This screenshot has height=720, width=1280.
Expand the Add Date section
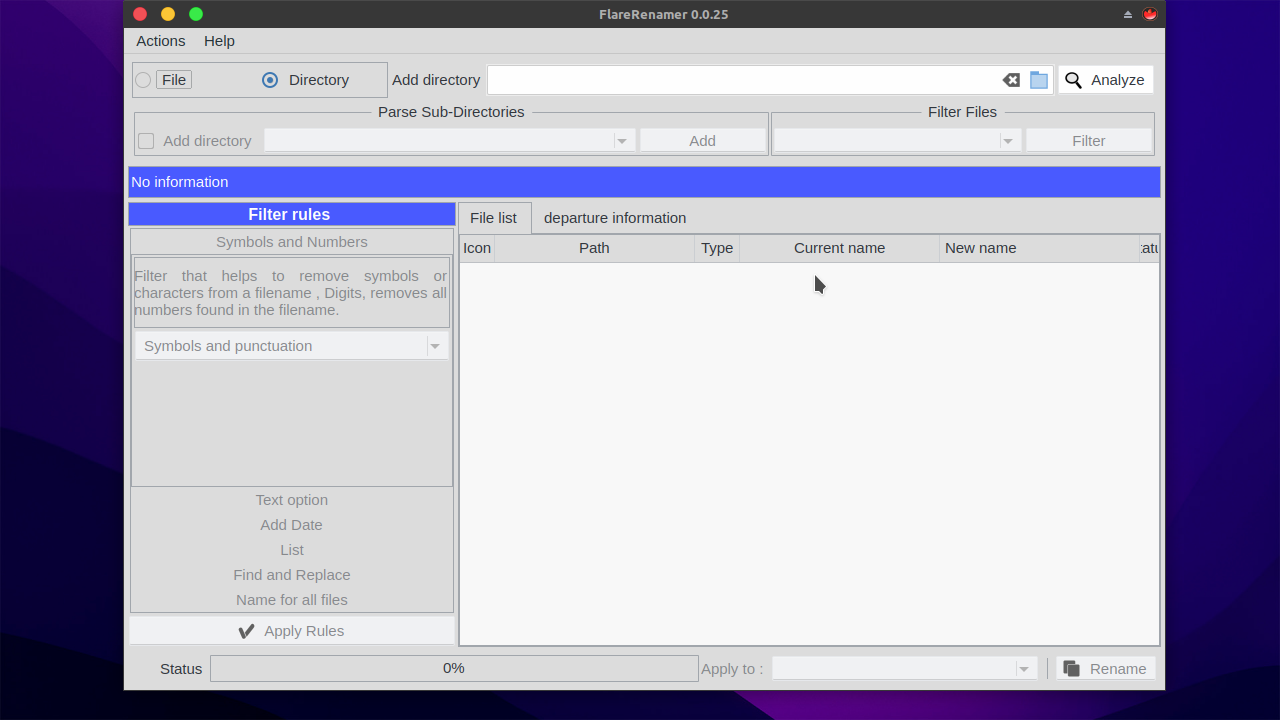click(292, 525)
